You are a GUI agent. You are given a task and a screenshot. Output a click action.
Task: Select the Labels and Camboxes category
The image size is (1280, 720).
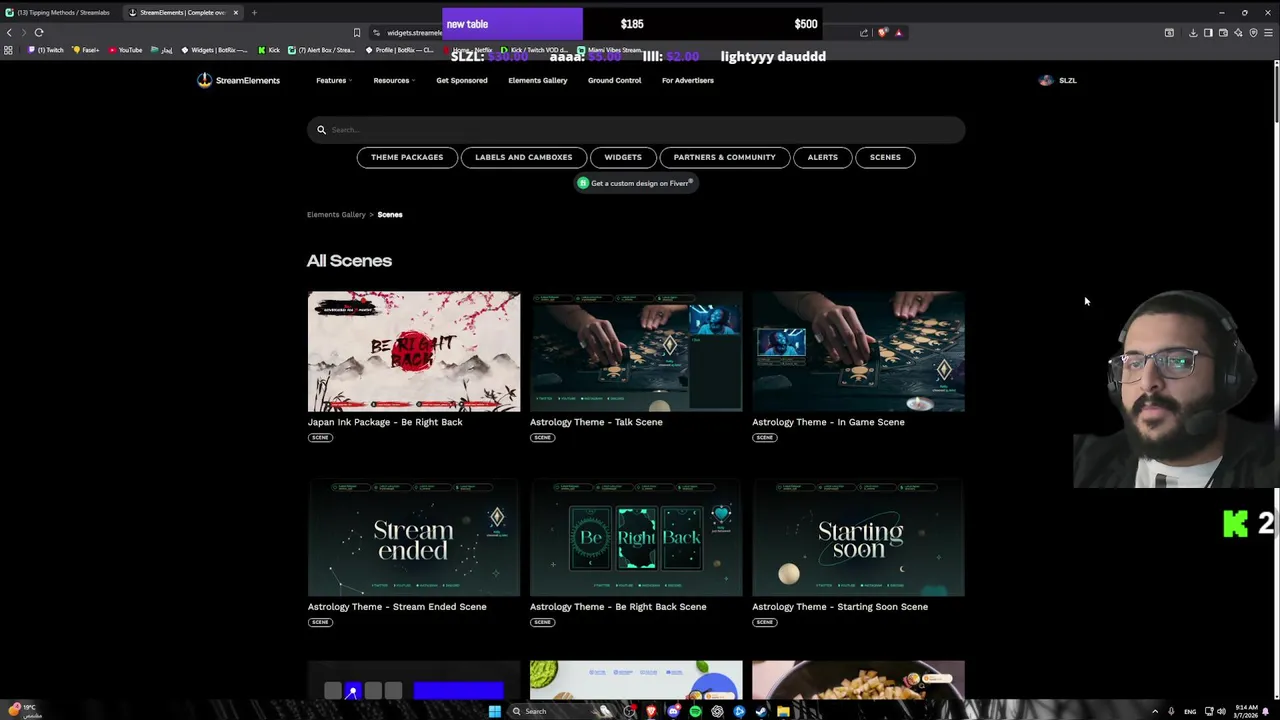(524, 157)
